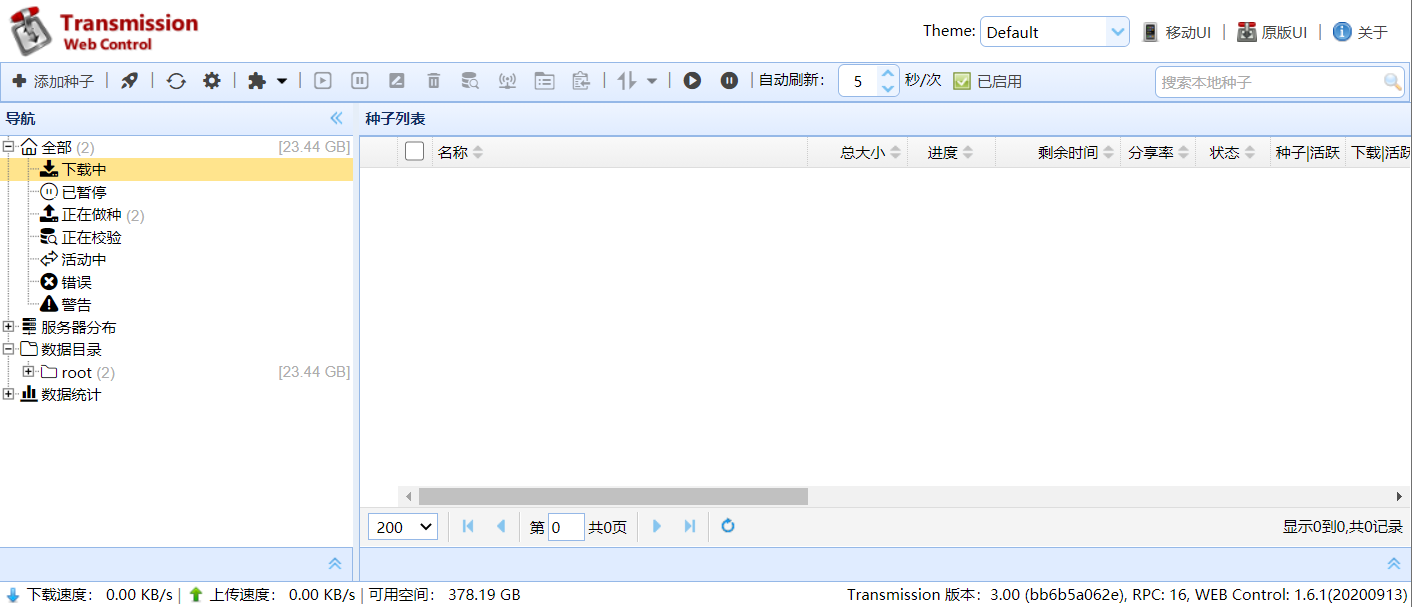Viewport: 1412px width, 607px height.
Task: Click the start-all torrents play icon
Action: pyautogui.click(x=692, y=81)
